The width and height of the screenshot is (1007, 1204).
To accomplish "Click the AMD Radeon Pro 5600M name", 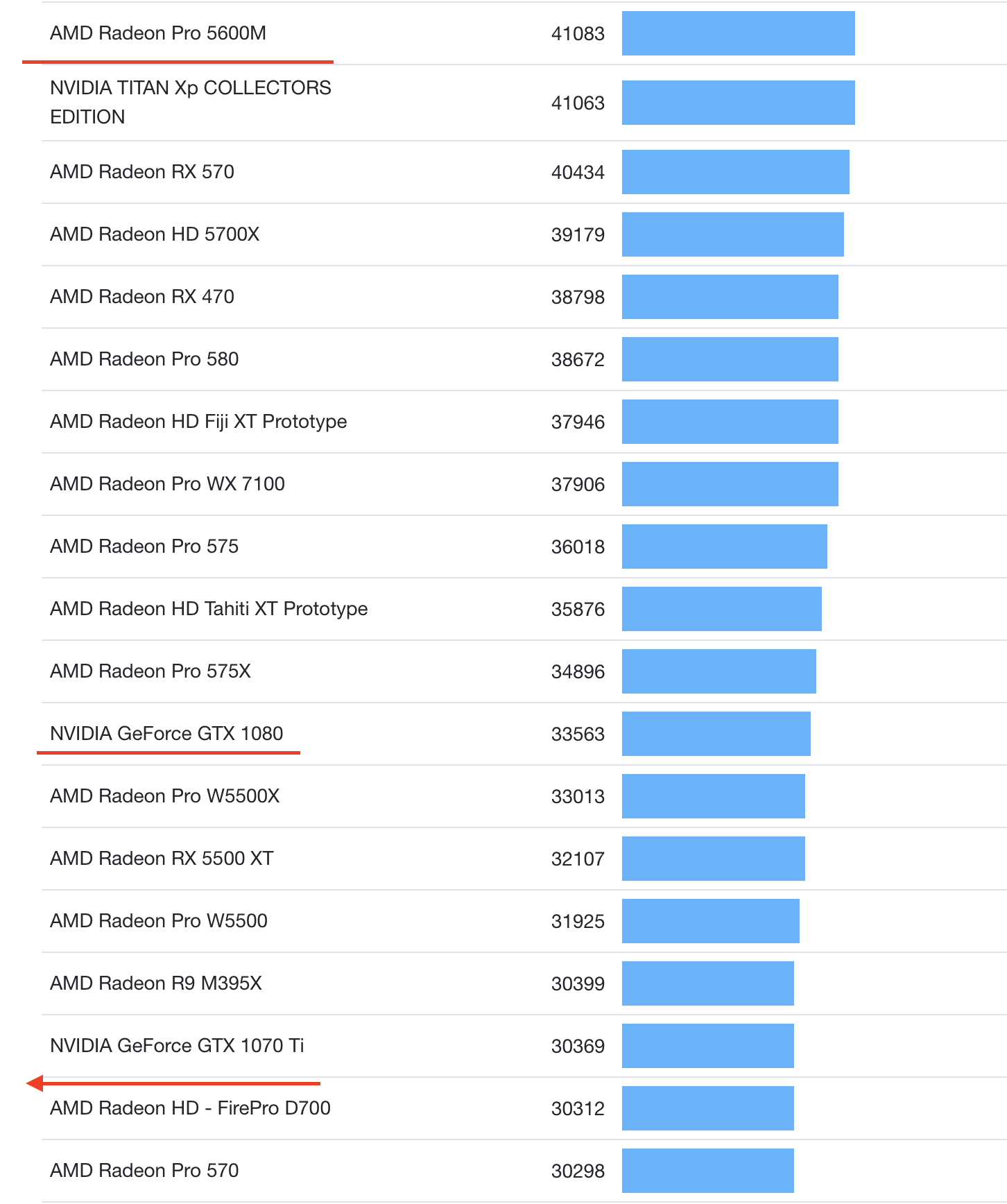I will click(x=158, y=33).
